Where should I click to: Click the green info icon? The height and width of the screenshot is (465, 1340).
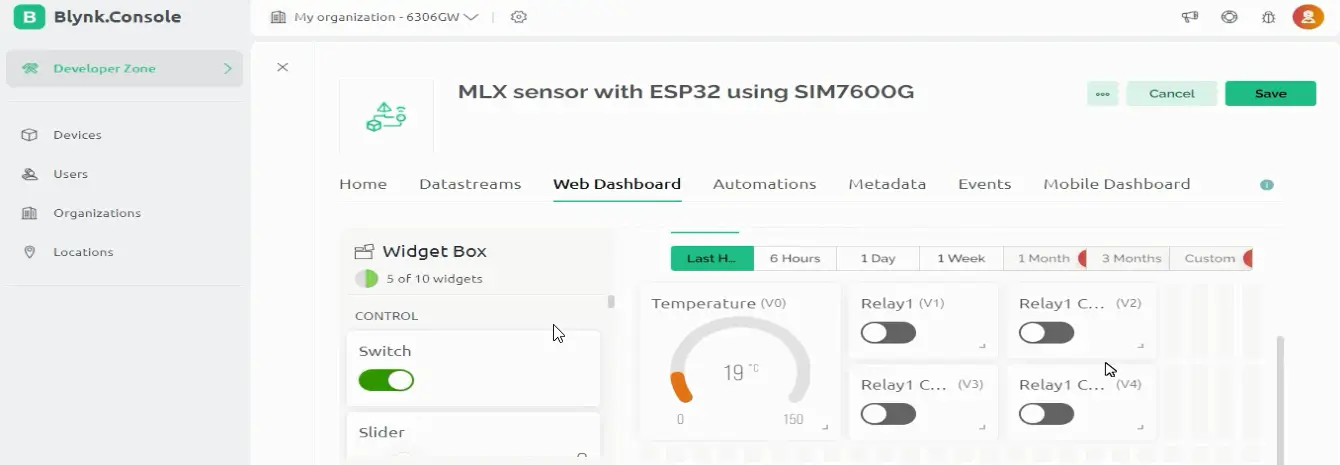(x=1267, y=185)
